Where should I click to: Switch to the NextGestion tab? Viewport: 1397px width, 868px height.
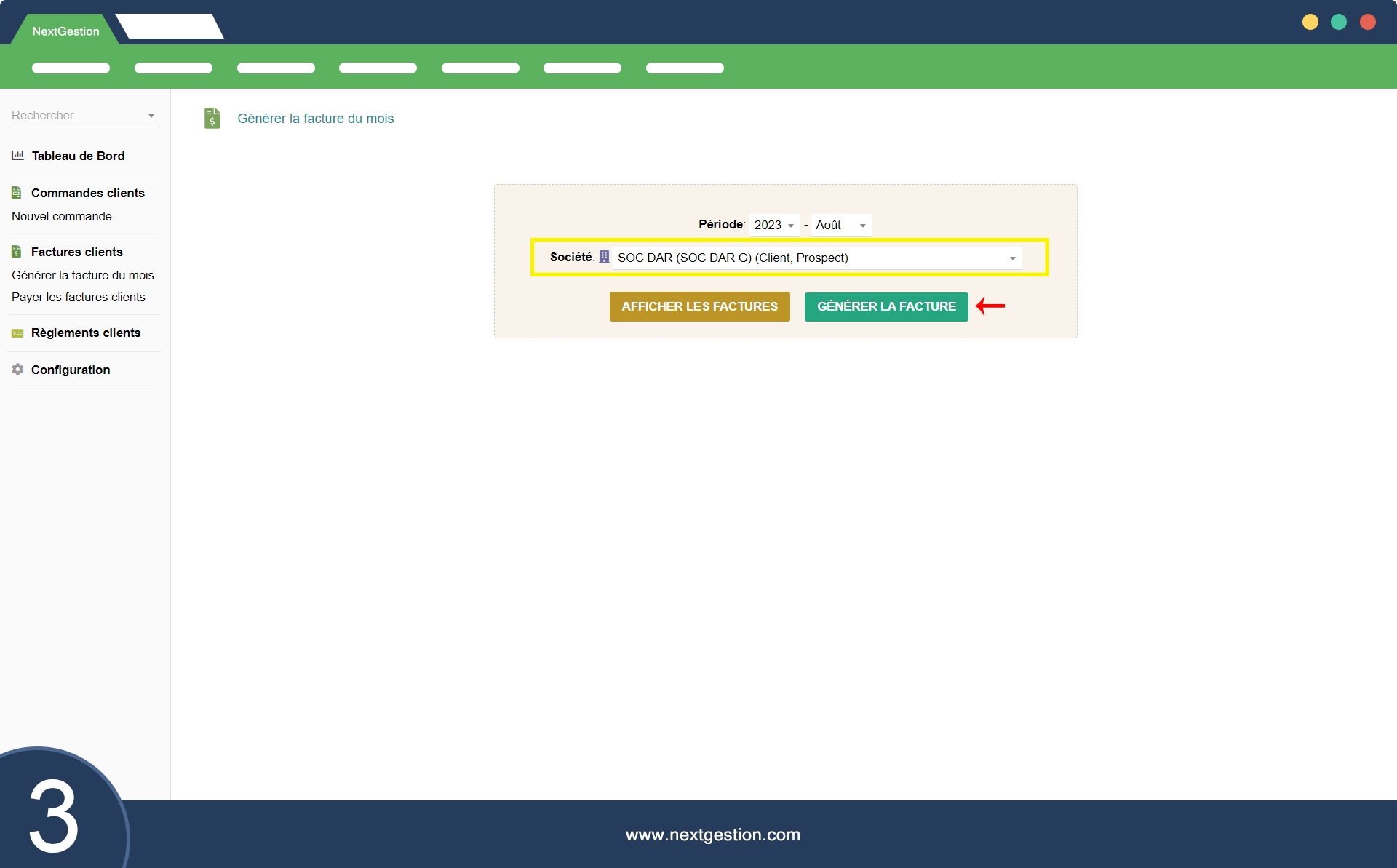65,31
